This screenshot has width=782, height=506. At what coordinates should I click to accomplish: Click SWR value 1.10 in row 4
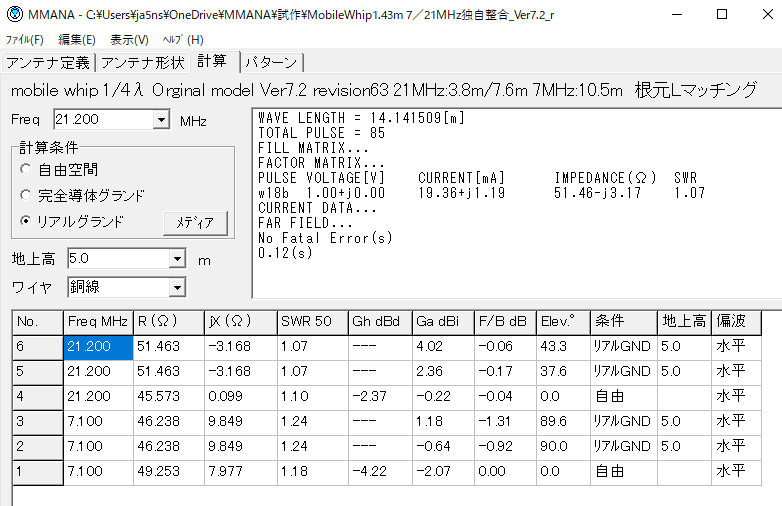point(313,397)
